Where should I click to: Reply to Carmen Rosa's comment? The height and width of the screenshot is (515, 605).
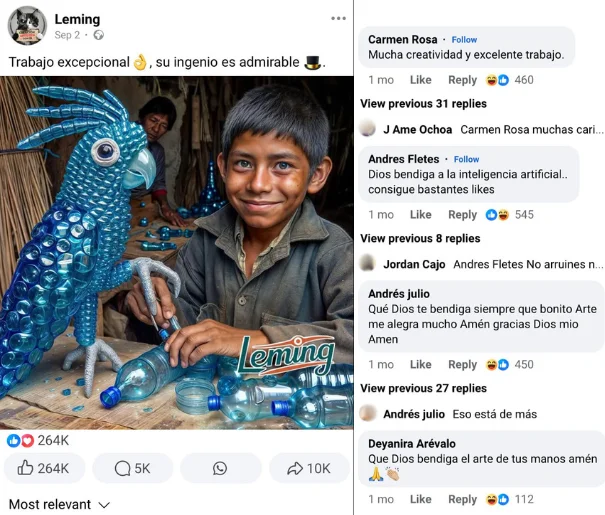(462, 80)
